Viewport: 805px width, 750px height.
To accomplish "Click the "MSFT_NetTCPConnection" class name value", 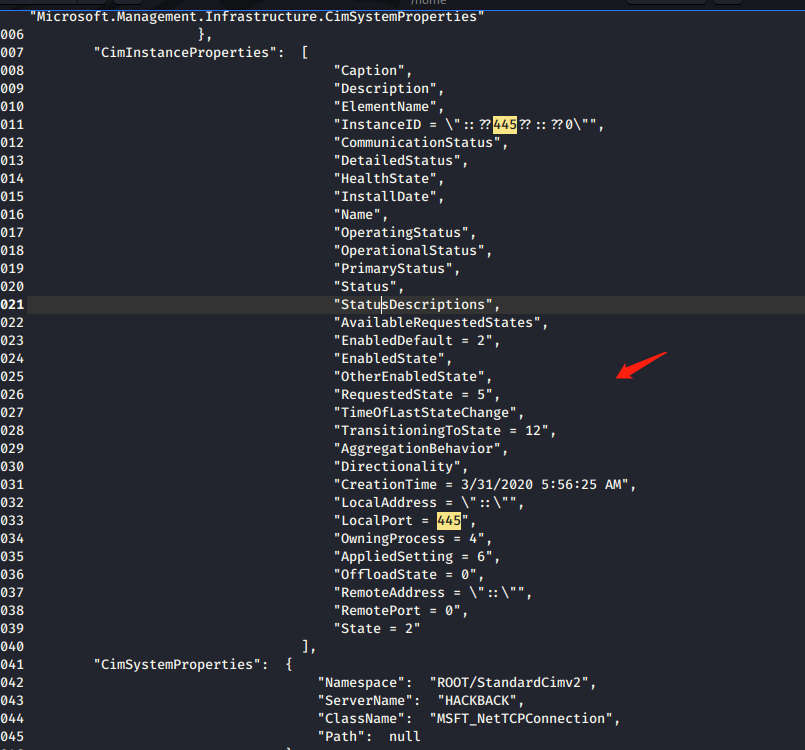I will coord(521,718).
